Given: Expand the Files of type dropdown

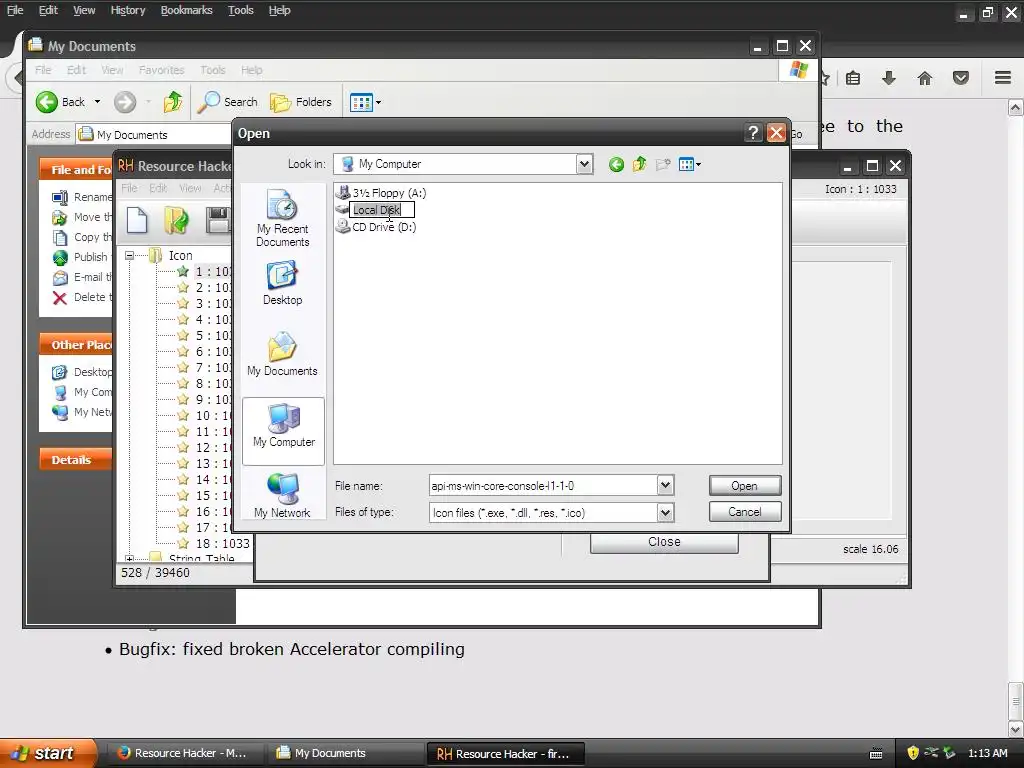Looking at the screenshot, I should [665, 513].
